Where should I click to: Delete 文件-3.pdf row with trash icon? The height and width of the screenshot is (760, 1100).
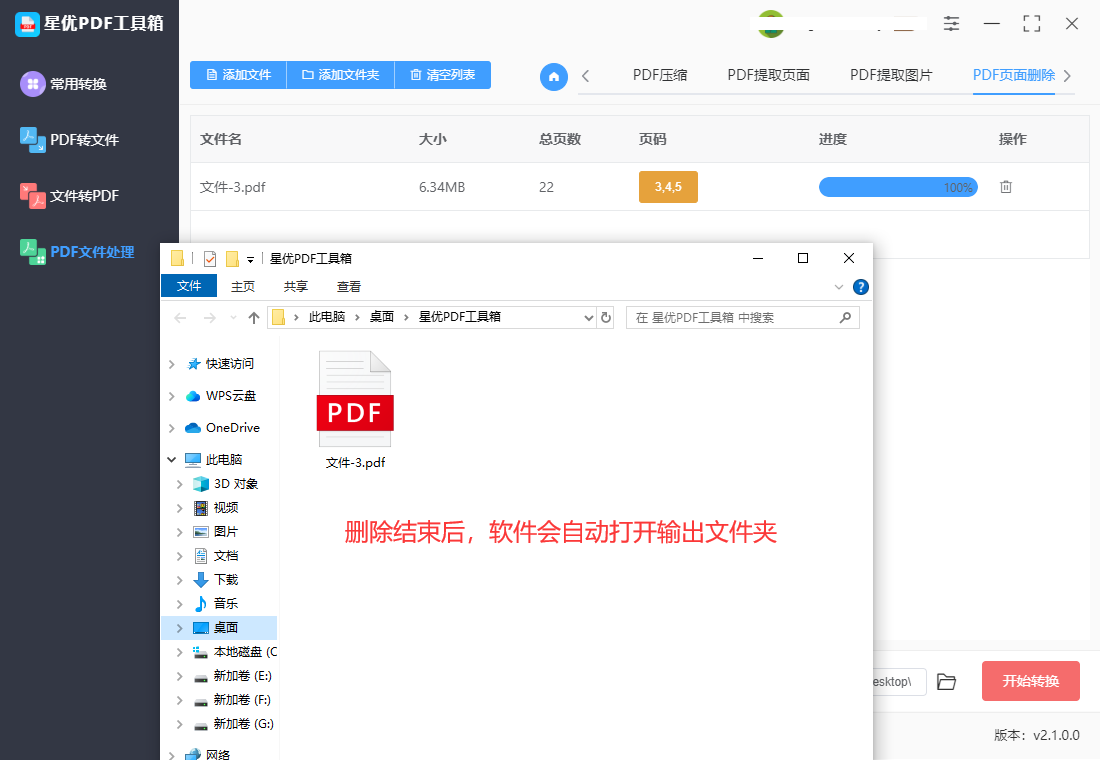click(1006, 187)
